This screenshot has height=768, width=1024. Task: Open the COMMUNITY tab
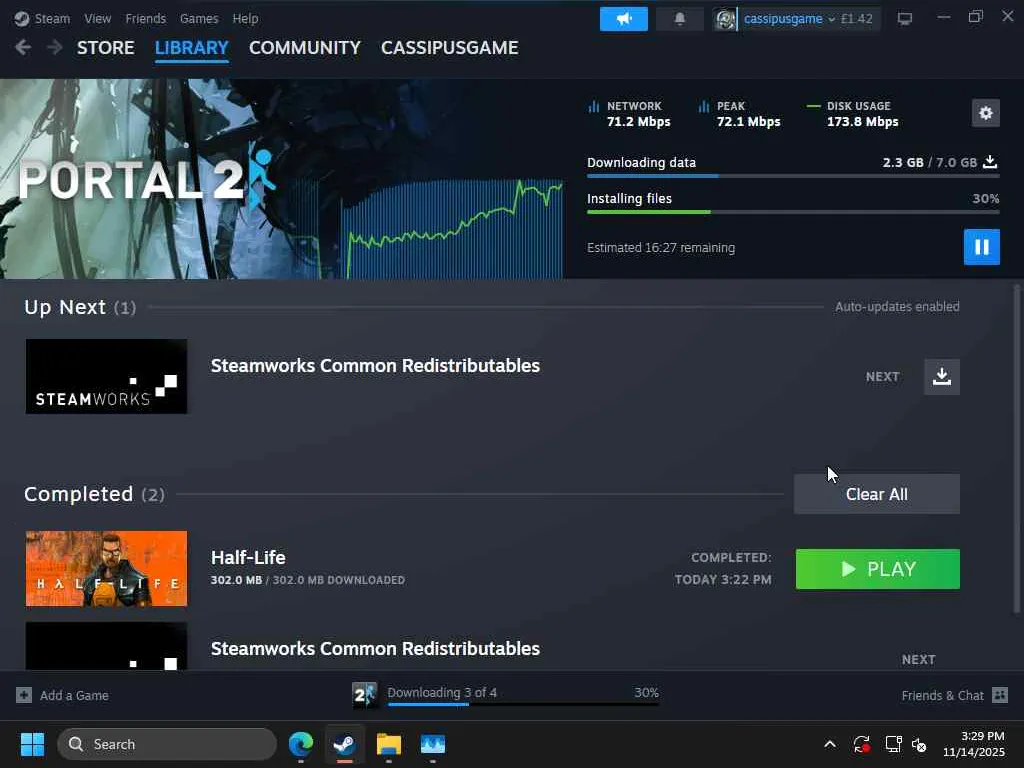pyautogui.click(x=304, y=48)
